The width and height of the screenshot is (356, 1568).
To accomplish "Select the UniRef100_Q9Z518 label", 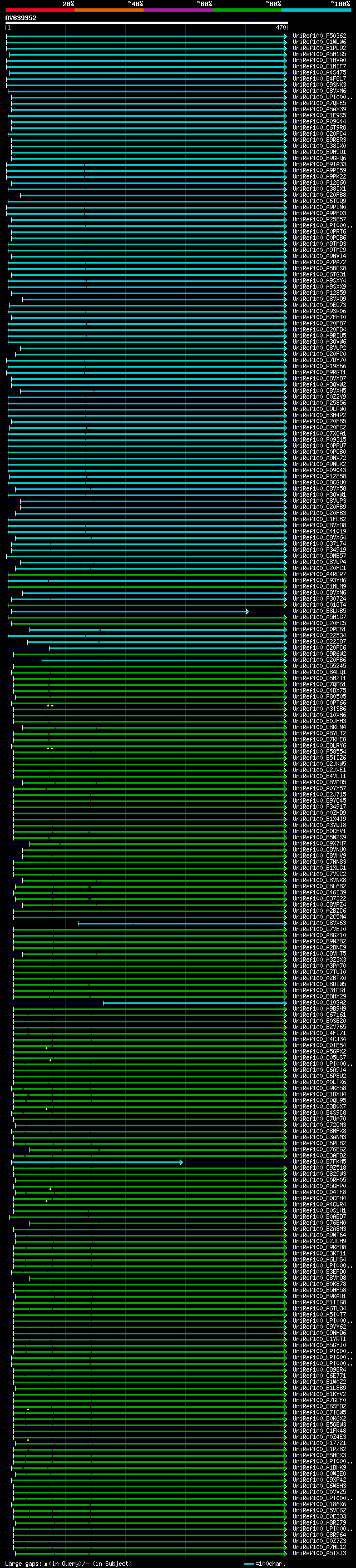I will (319, 1168).
